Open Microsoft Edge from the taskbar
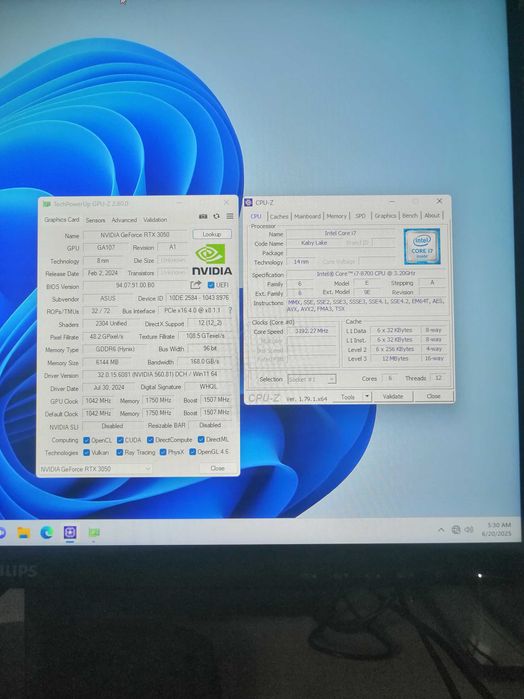This screenshot has width=524, height=699. 47,532
